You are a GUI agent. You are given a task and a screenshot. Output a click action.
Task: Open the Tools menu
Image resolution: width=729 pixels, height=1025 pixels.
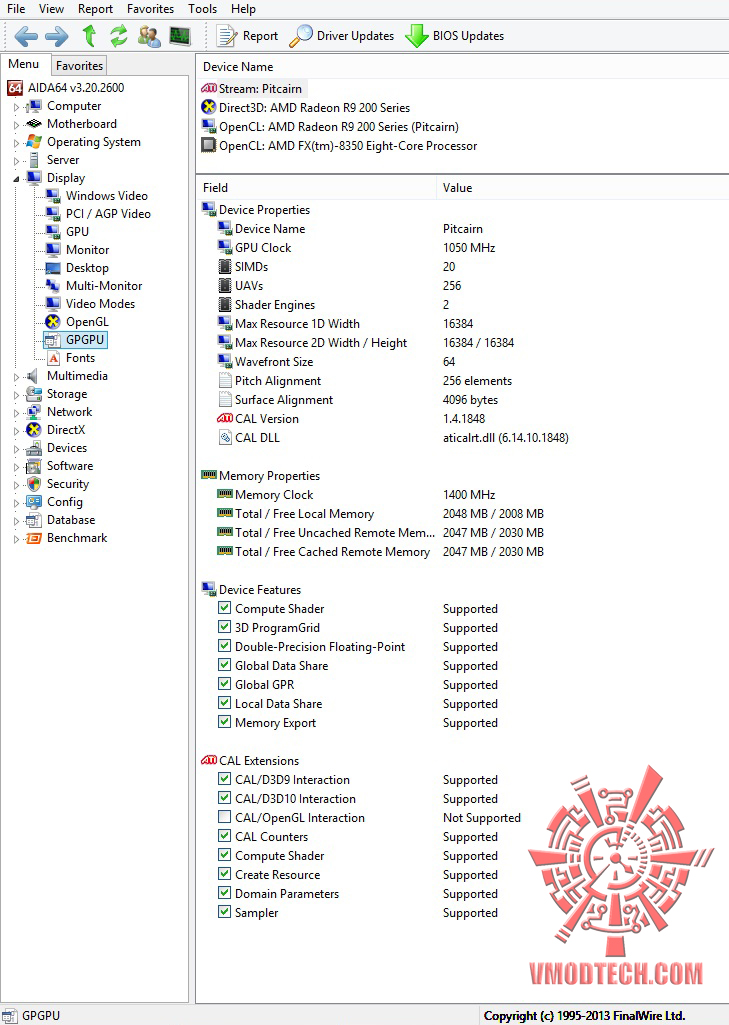[x=203, y=8]
